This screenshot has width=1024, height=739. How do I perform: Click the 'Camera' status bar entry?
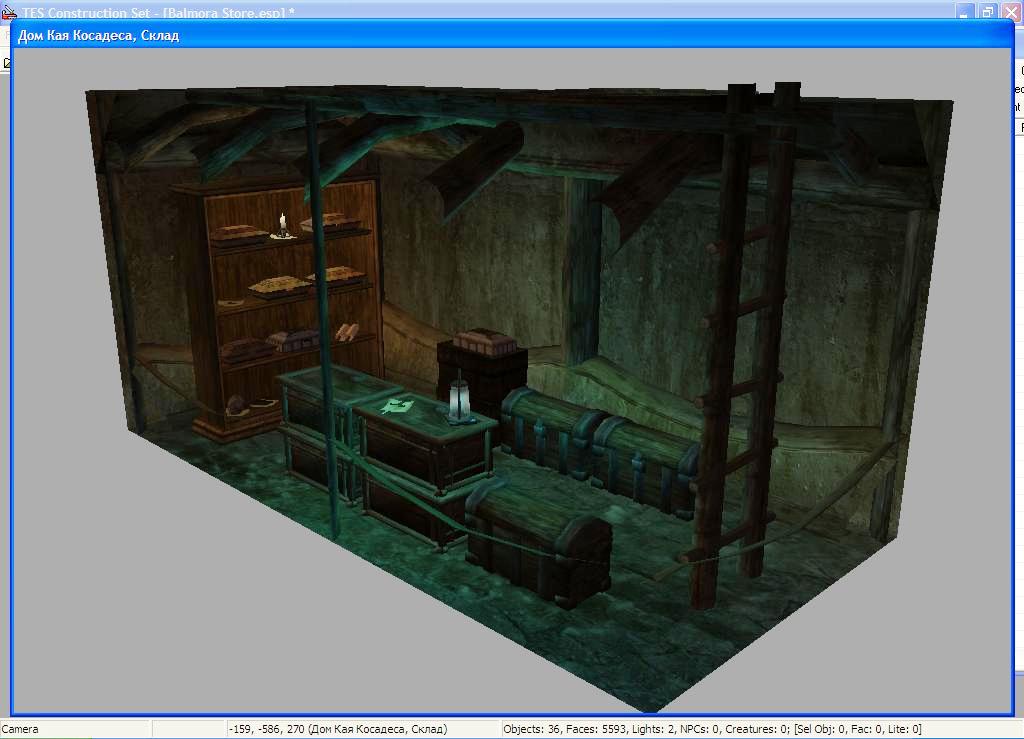20,729
